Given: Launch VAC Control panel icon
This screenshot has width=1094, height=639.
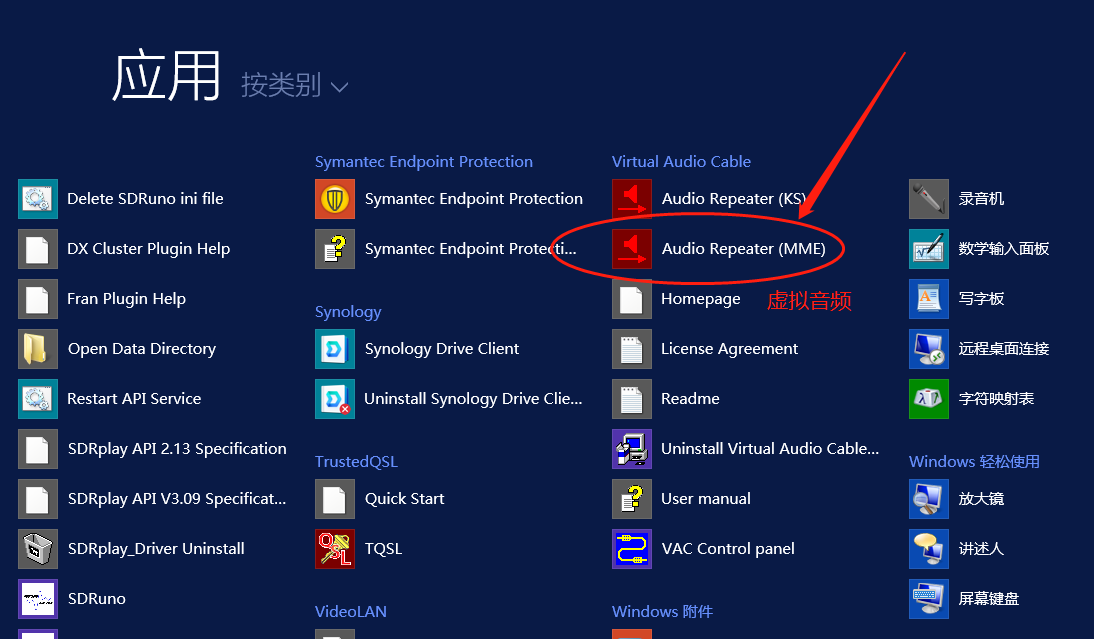Looking at the screenshot, I should (x=632, y=549).
